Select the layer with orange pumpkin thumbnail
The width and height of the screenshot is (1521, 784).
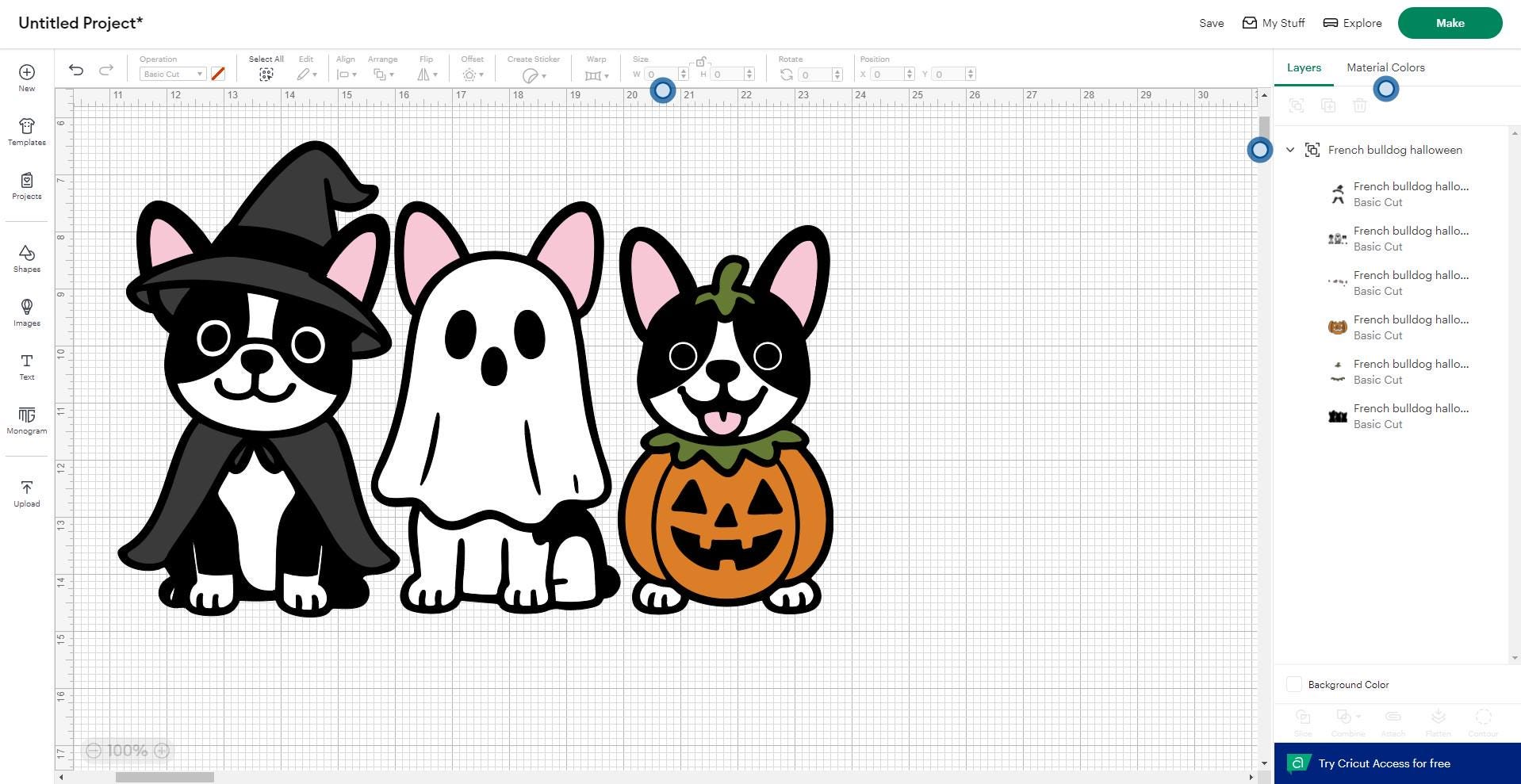coord(1397,327)
